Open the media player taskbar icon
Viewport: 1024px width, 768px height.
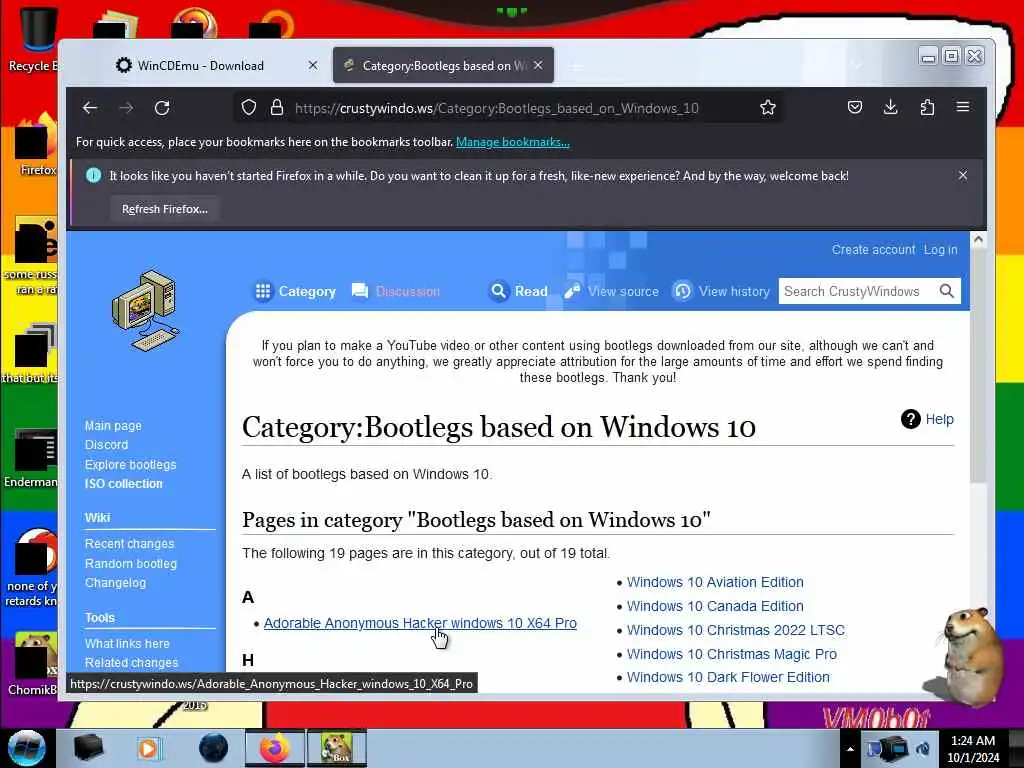(x=148, y=748)
